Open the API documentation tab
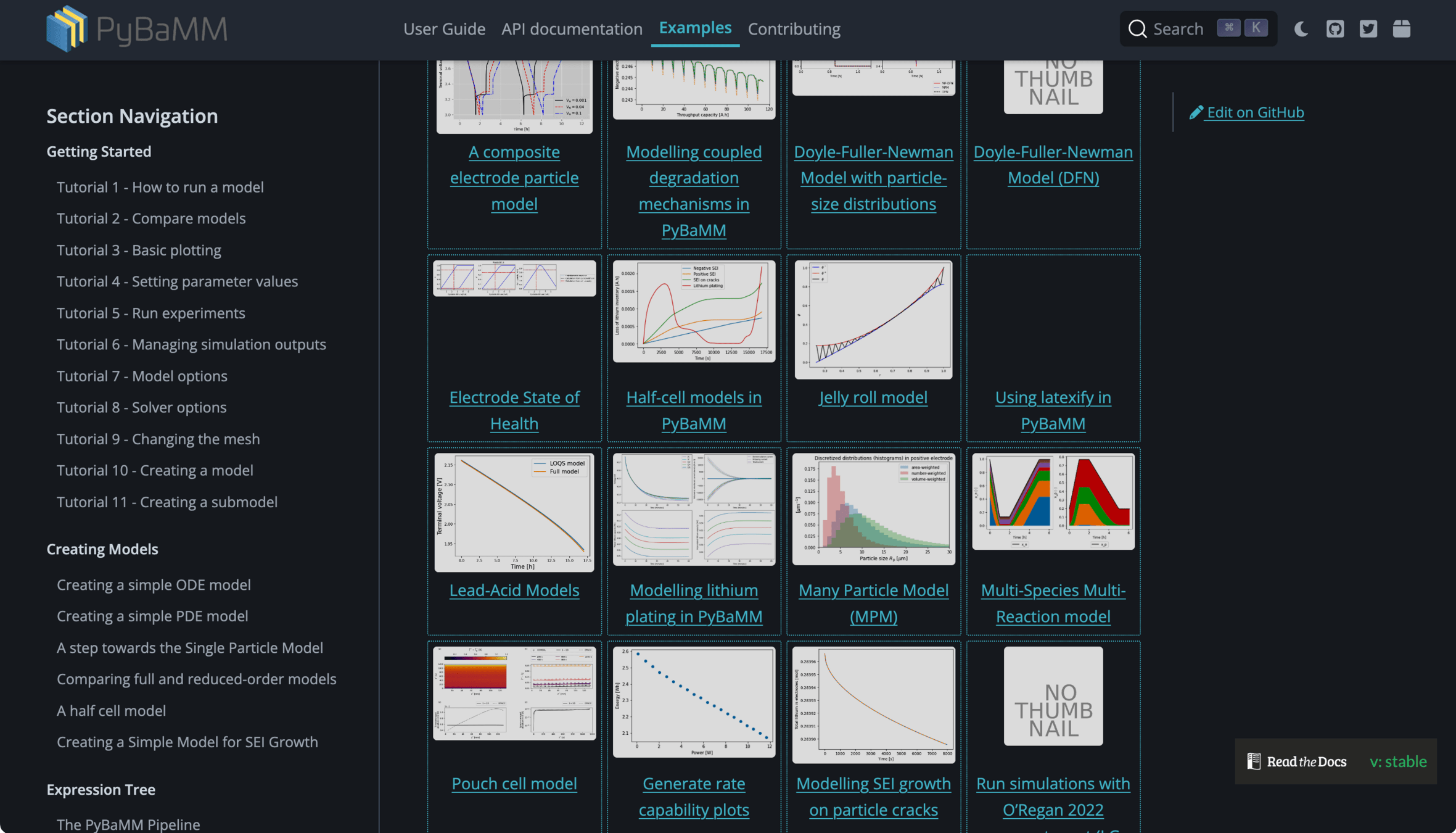 point(572,29)
